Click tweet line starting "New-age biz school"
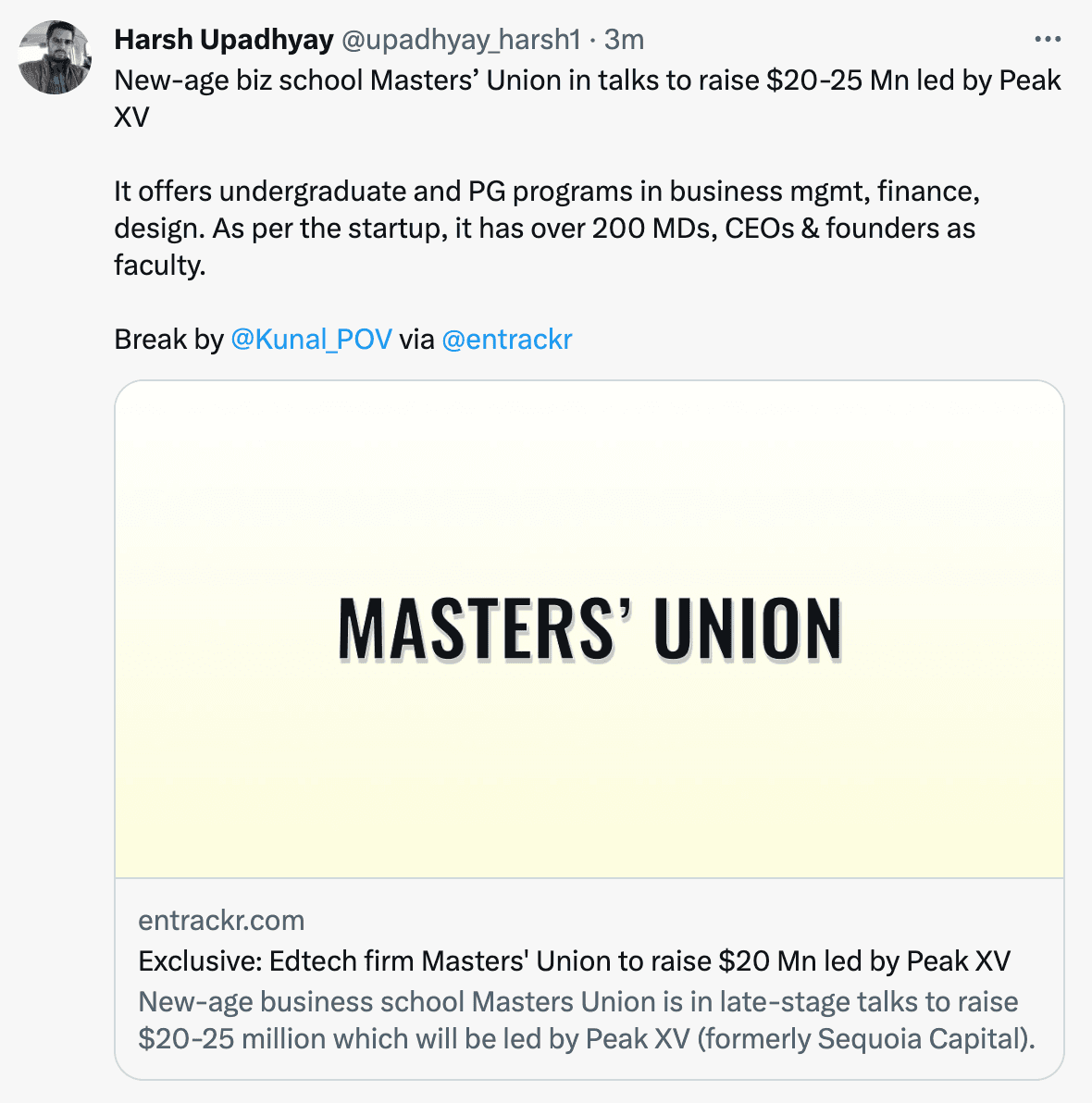Viewport: 1092px width, 1103px height. tap(587, 81)
